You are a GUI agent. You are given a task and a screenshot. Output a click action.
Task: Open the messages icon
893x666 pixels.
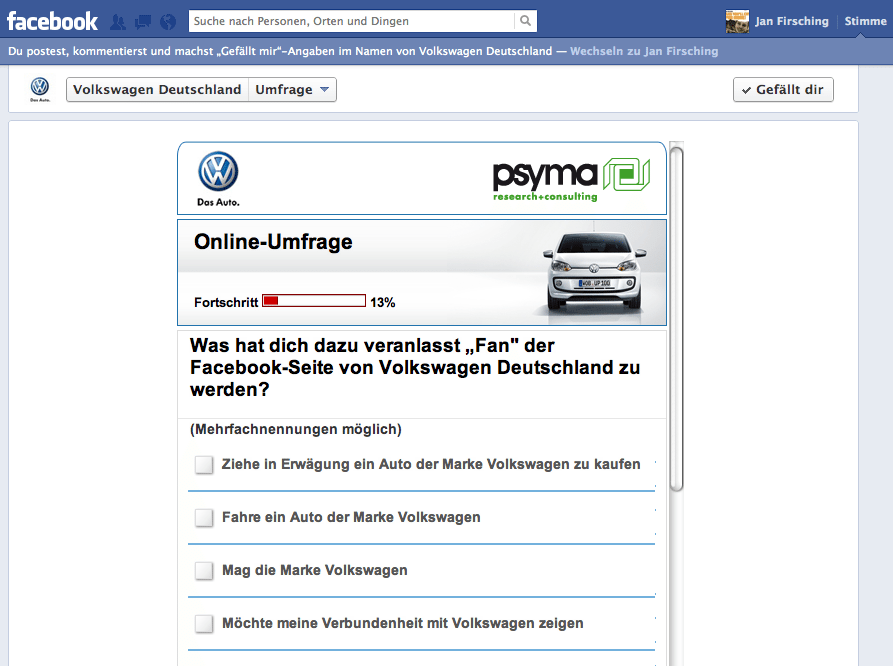click(x=143, y=22)
